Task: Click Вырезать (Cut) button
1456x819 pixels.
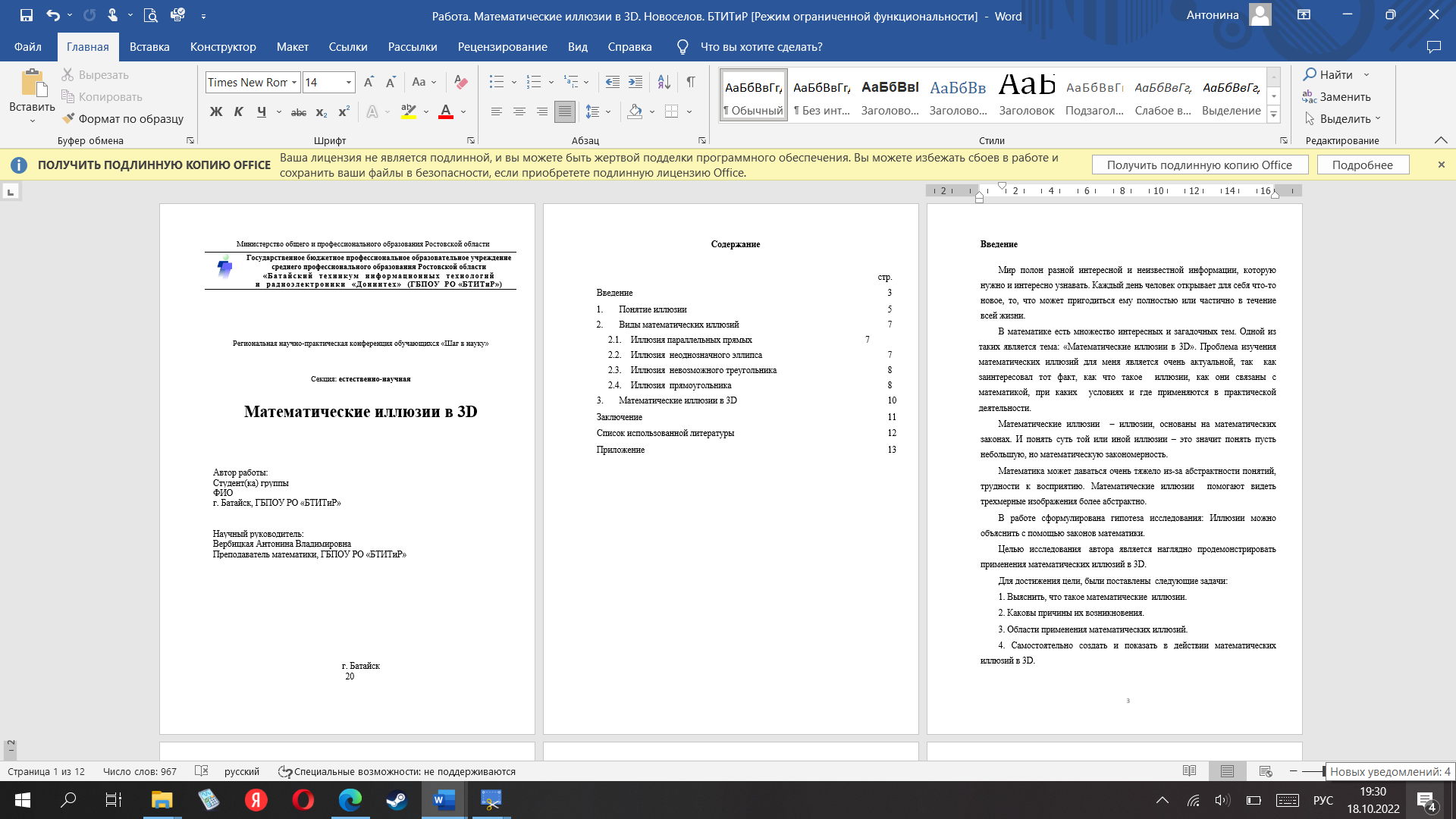Action: pyautogui.click(x=95, y=75)
